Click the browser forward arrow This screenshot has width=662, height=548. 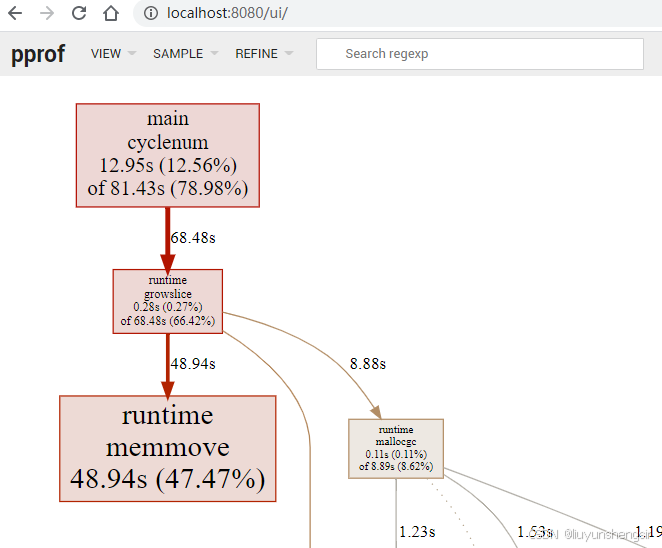click(x=47, y=13)
